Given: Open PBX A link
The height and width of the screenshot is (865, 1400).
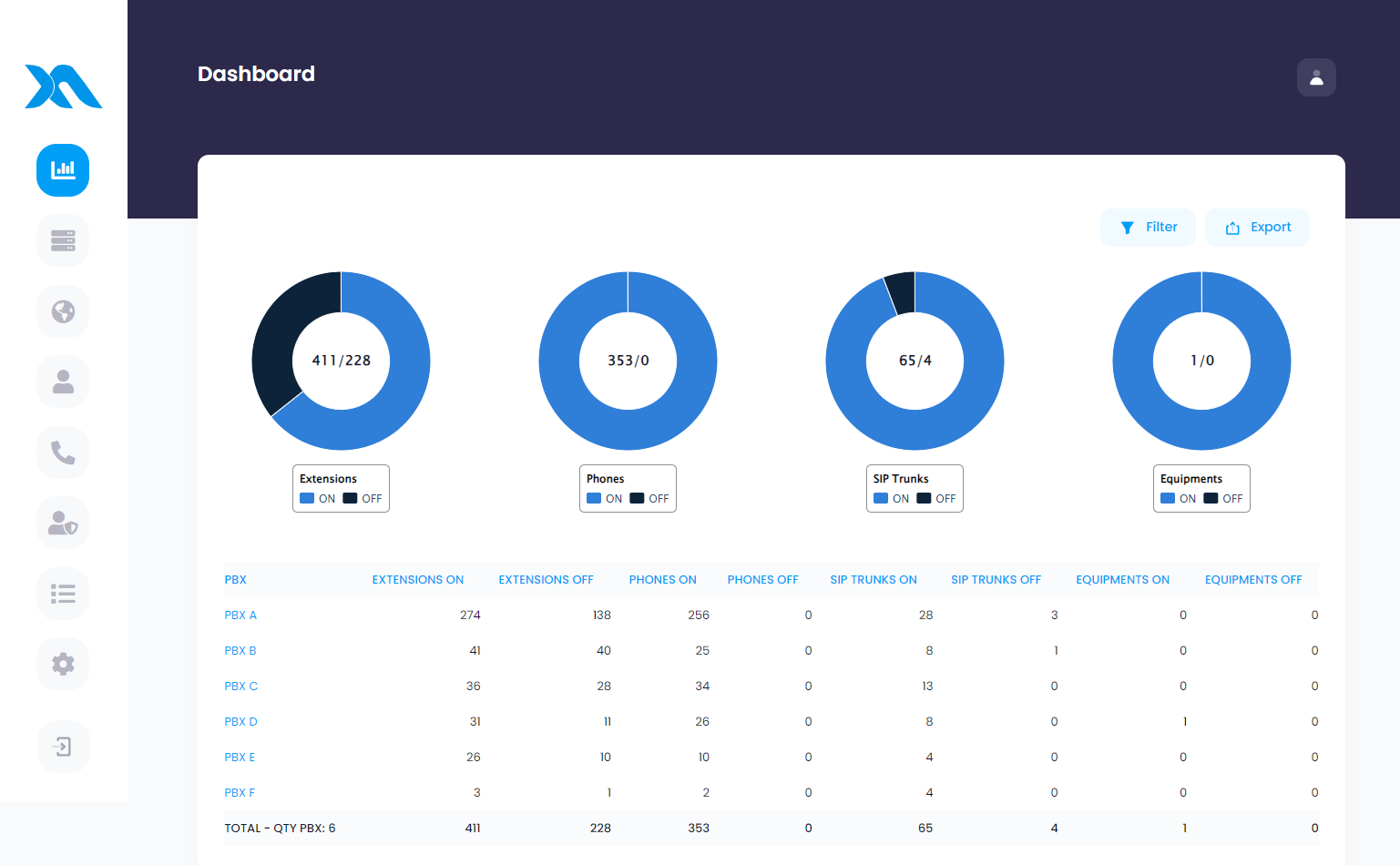Looking at the screenshot, I should 240,616.
